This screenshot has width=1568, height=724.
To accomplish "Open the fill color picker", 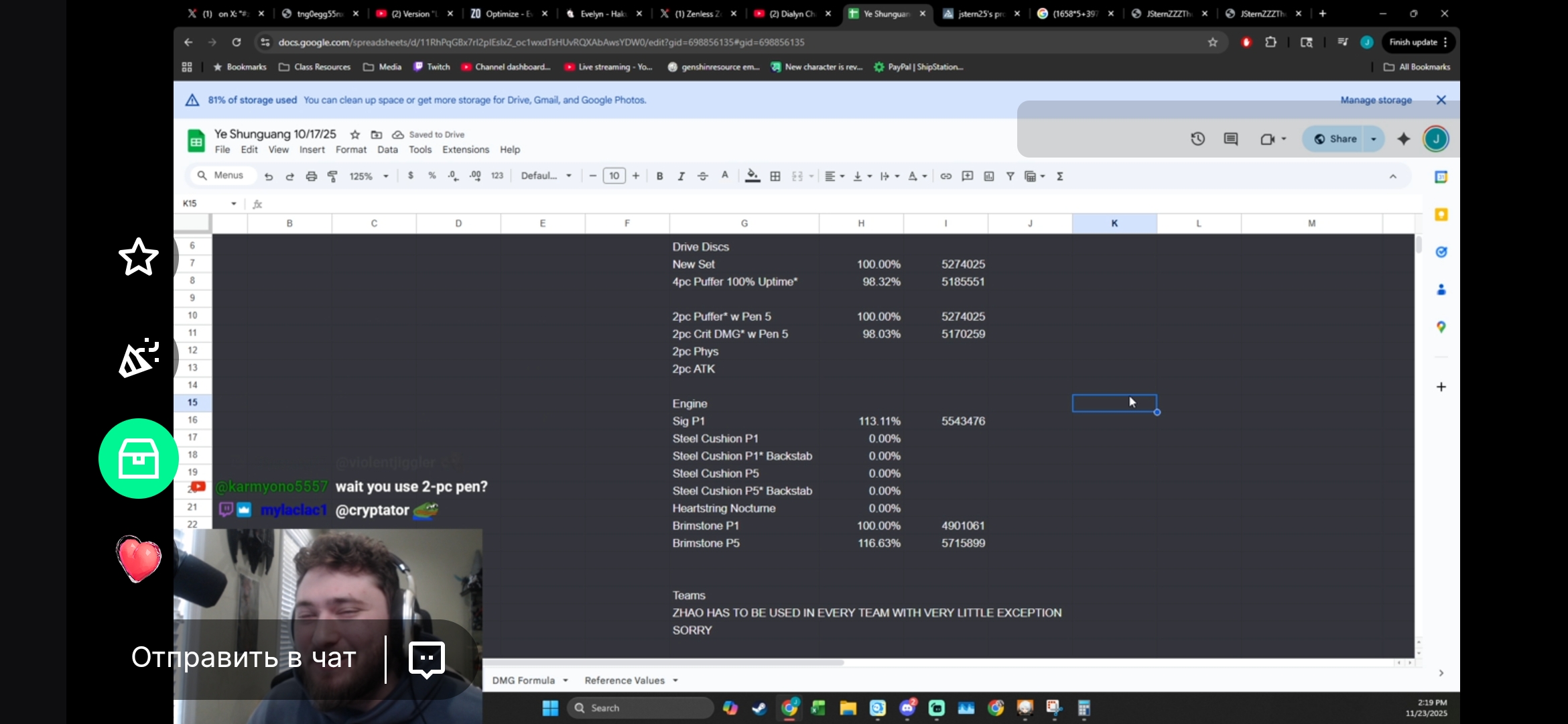I will (753, 176).
